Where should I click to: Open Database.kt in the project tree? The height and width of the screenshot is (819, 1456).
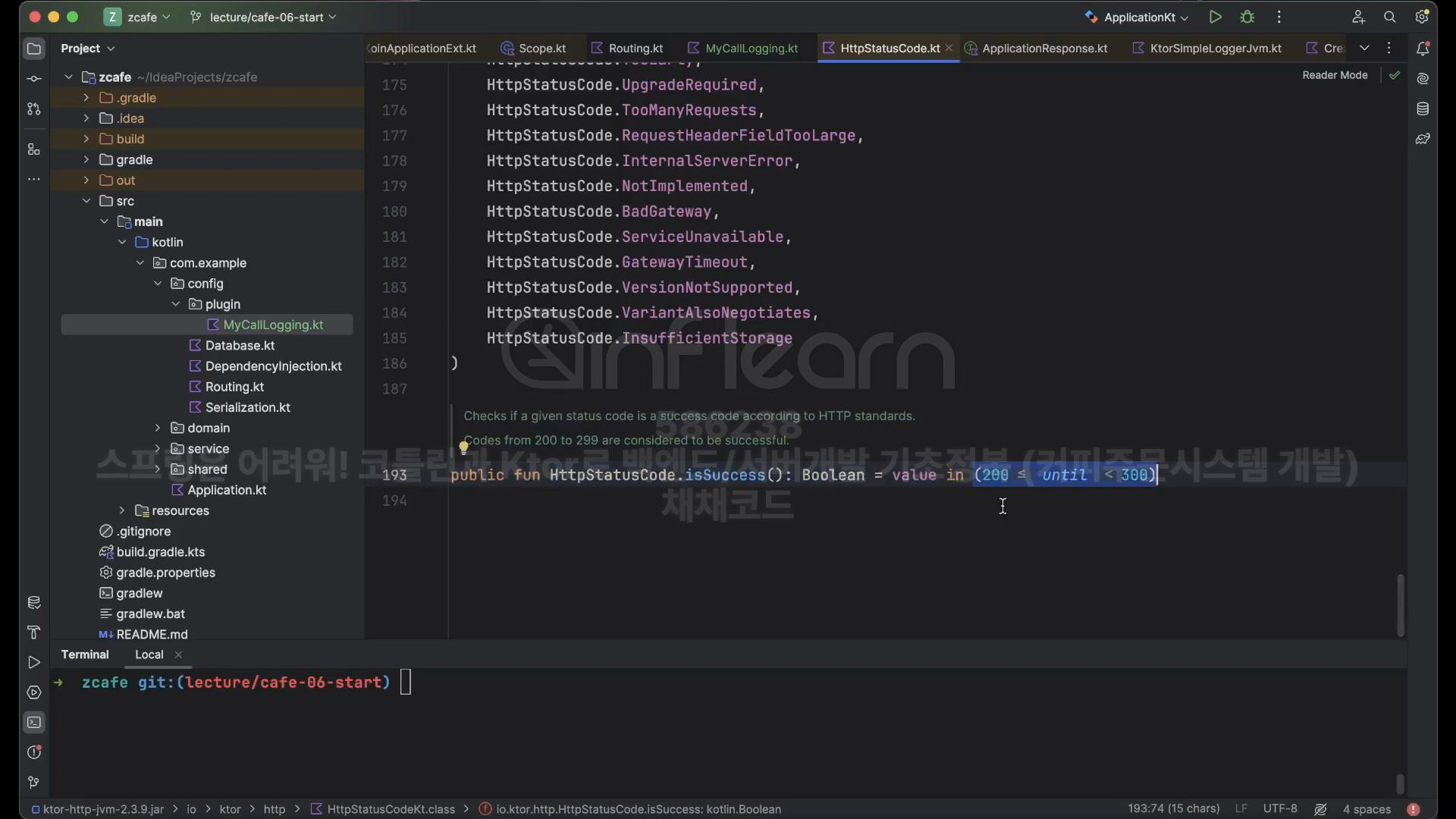240,345
